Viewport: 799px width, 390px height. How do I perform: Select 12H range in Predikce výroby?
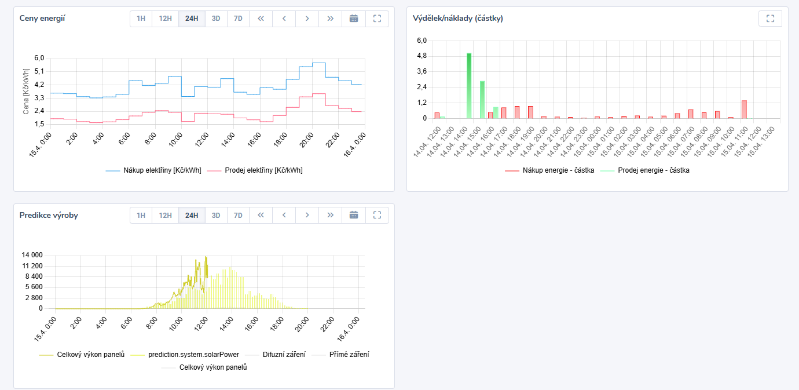(x=165, y=215)
